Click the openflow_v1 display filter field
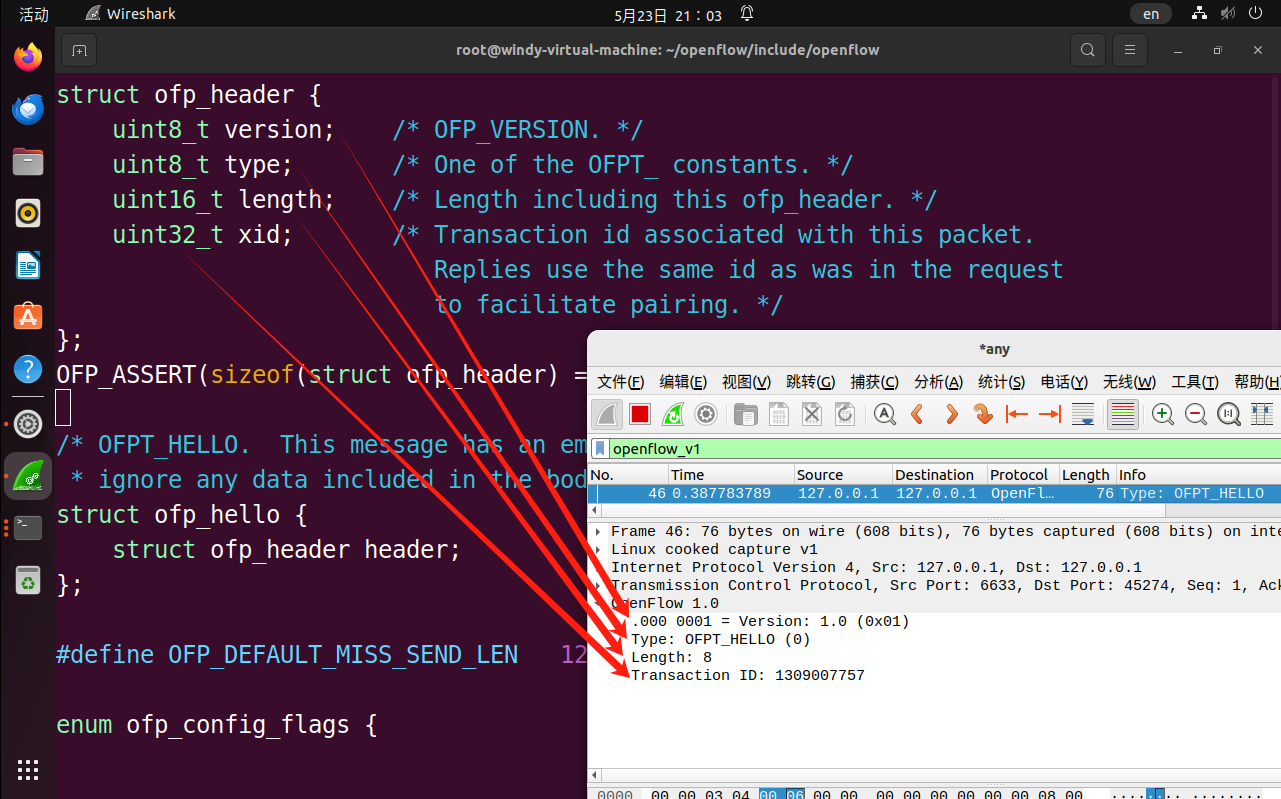The image size is (1281, 799). coord(944,449)
